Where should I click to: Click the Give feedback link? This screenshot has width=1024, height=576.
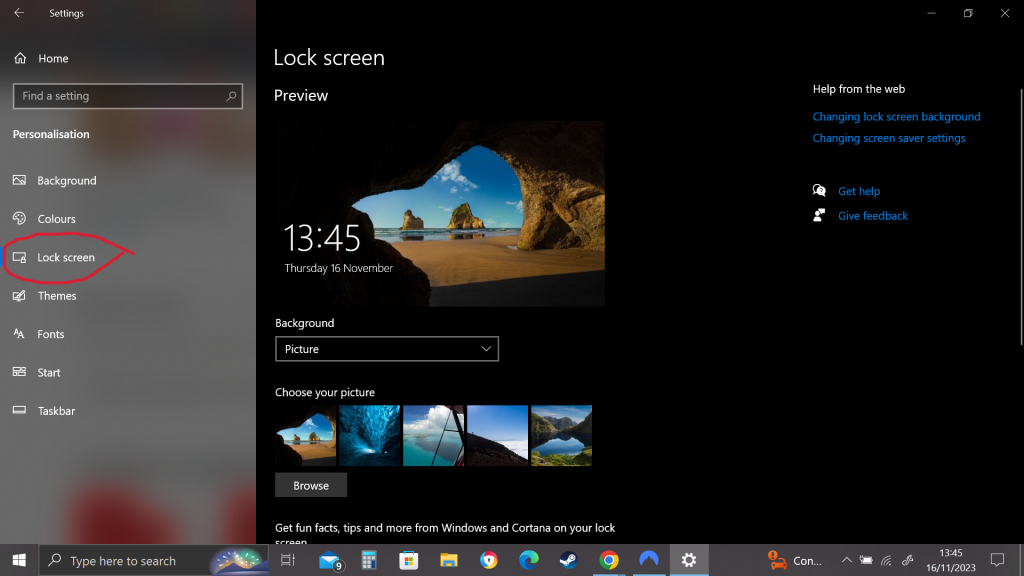tap(872, 216)
